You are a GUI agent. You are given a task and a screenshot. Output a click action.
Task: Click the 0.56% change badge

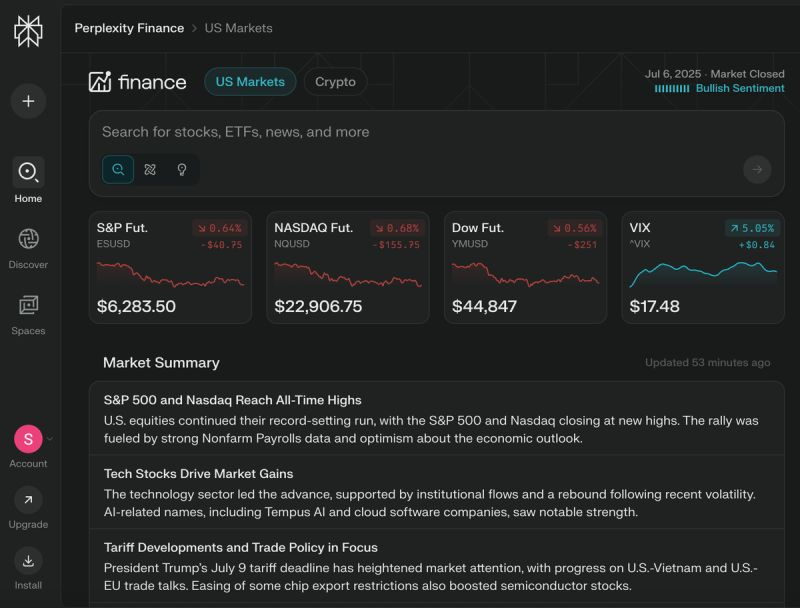click(575, 228)
